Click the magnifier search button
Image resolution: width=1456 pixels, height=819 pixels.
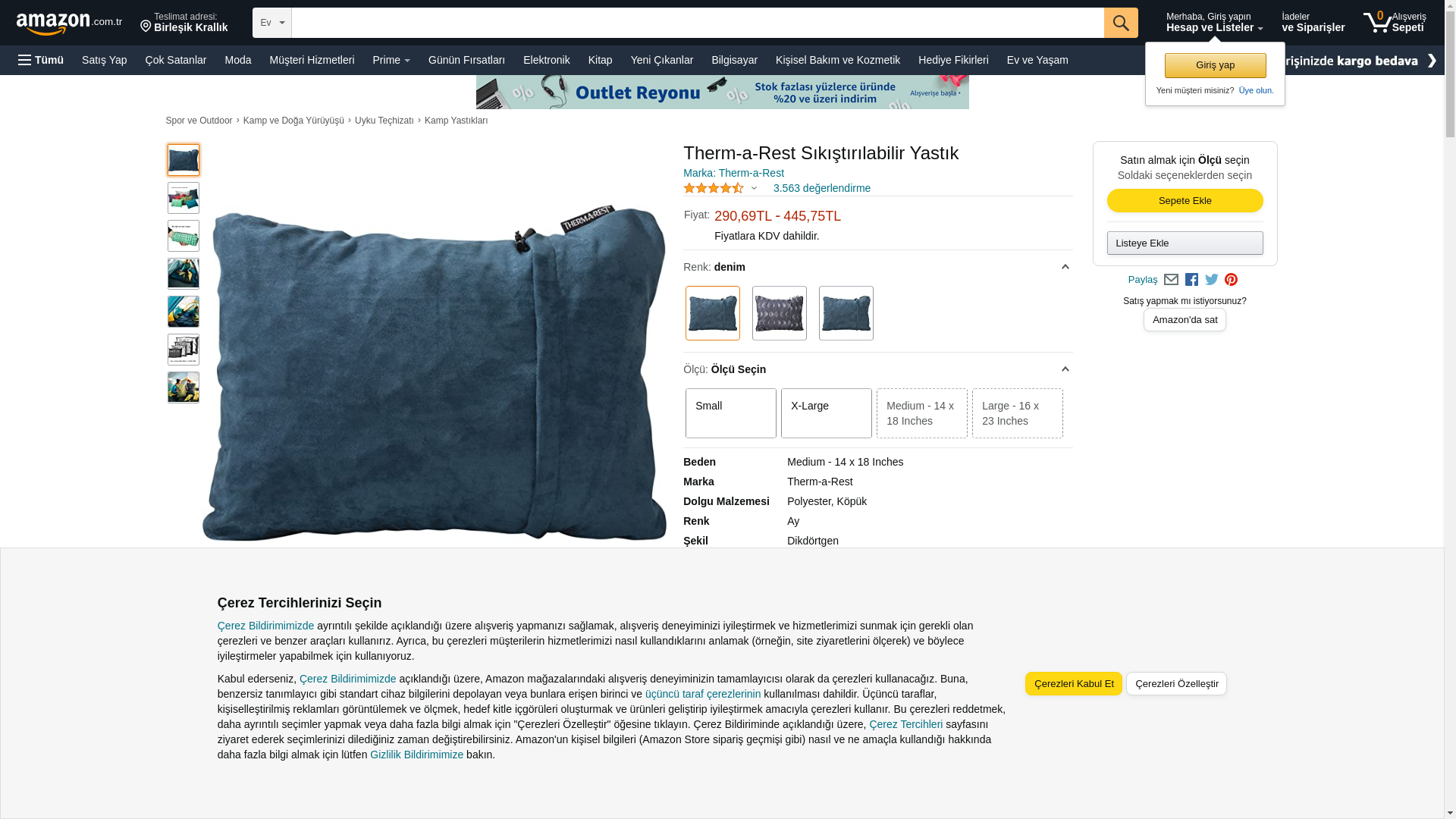[1121, 23]
